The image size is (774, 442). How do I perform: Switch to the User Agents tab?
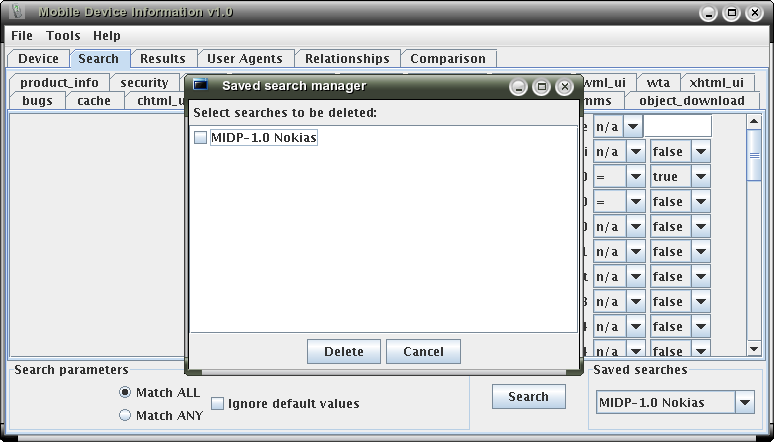(x=245, y=59)
